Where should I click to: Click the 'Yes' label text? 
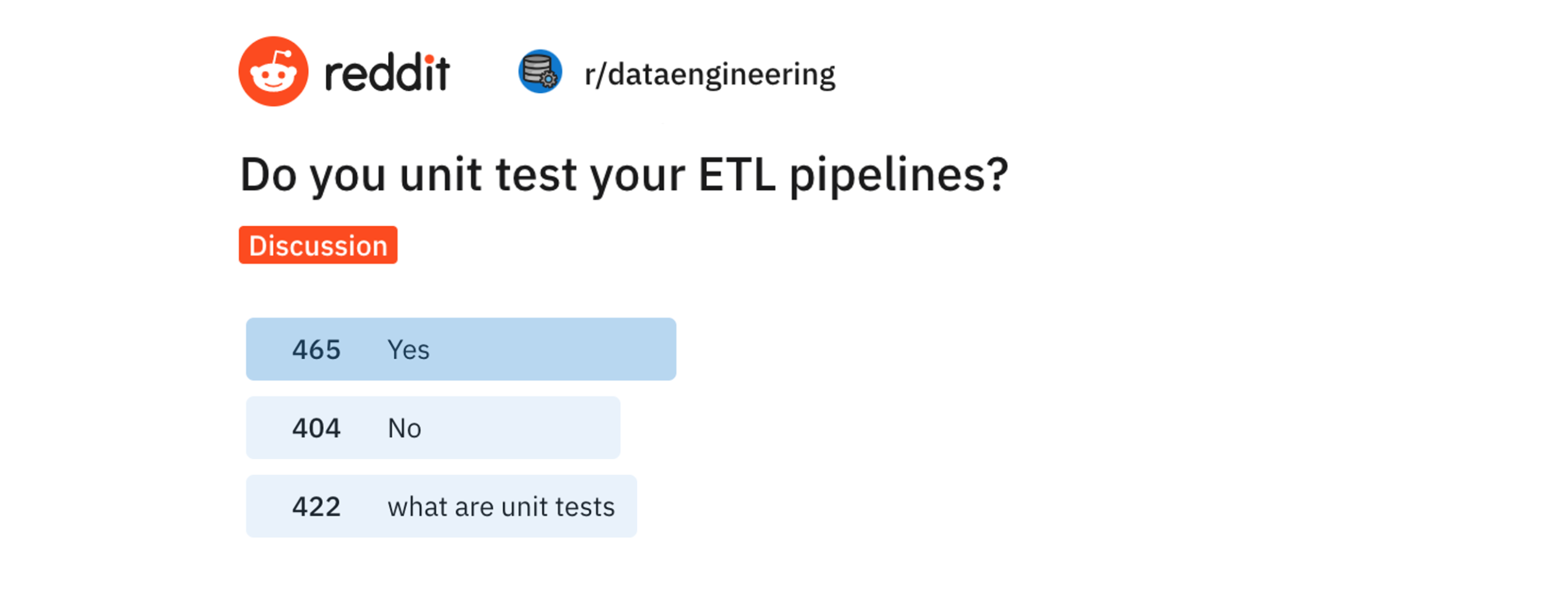(408, 350)
